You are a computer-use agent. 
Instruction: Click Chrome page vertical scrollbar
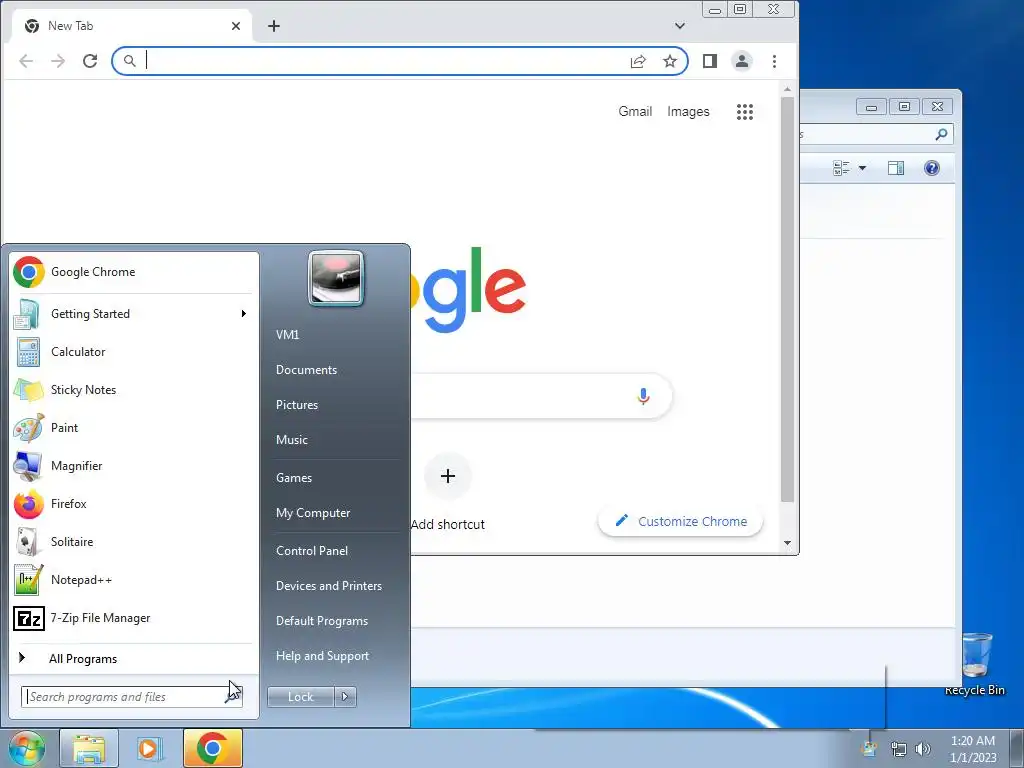point(788,299)
